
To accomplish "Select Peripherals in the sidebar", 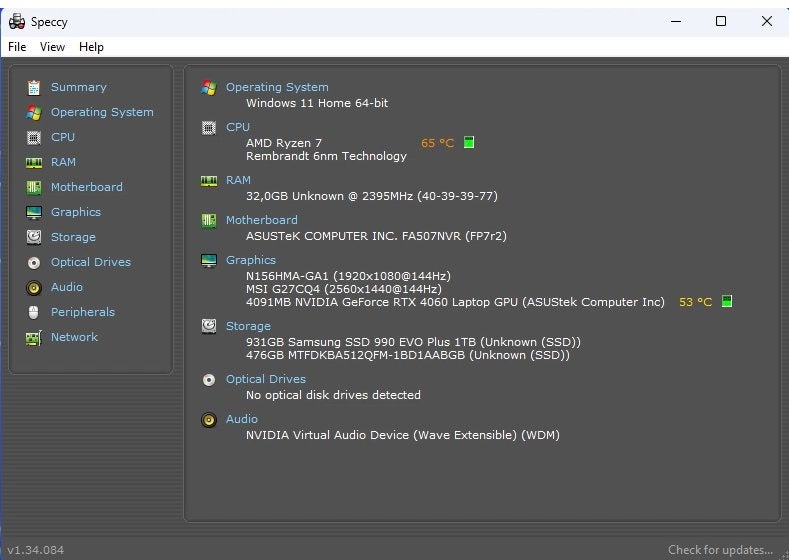I will [x=83, y=312].
